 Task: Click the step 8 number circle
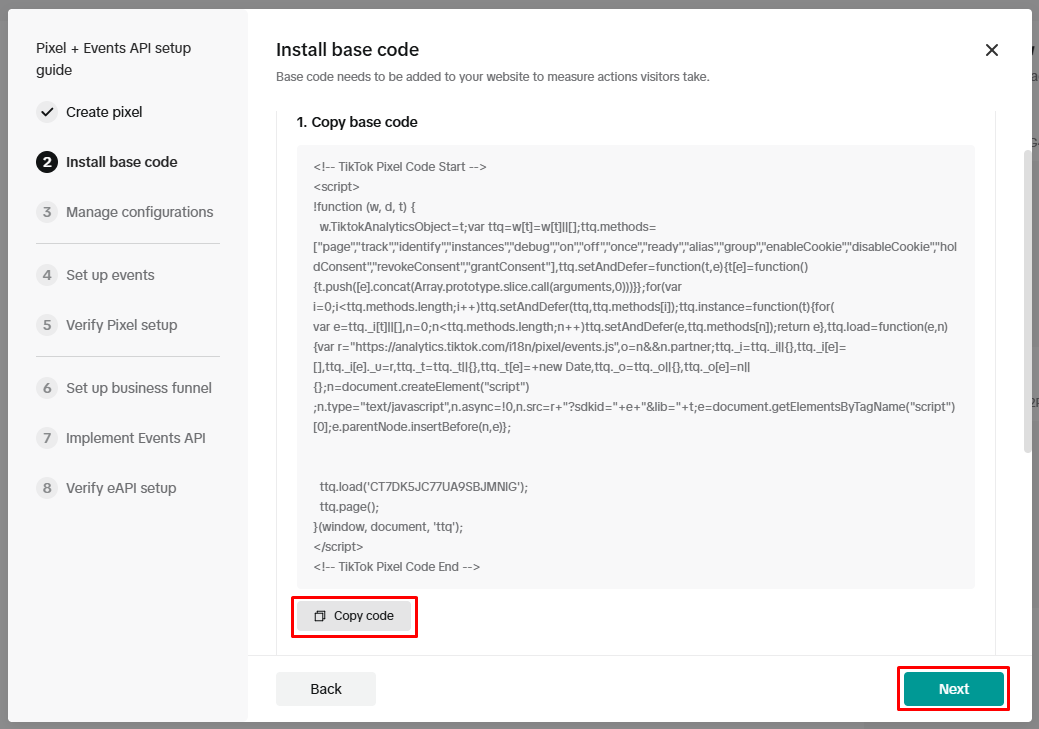(47, 488)
